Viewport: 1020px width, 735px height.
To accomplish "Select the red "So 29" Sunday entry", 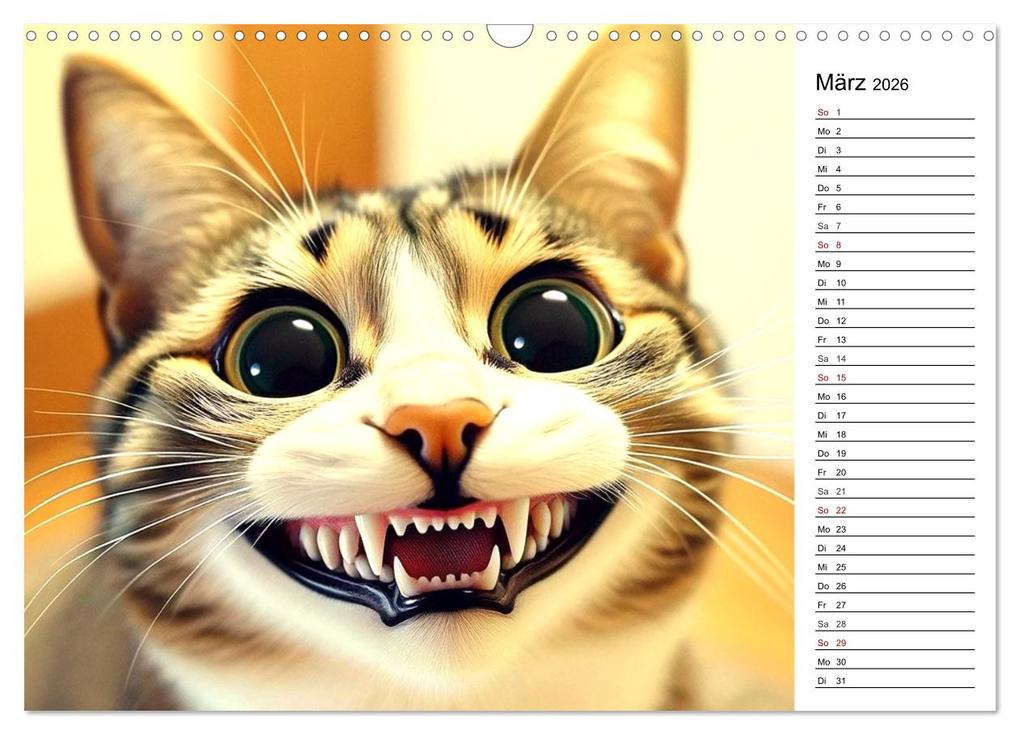I will pos(894,643).
